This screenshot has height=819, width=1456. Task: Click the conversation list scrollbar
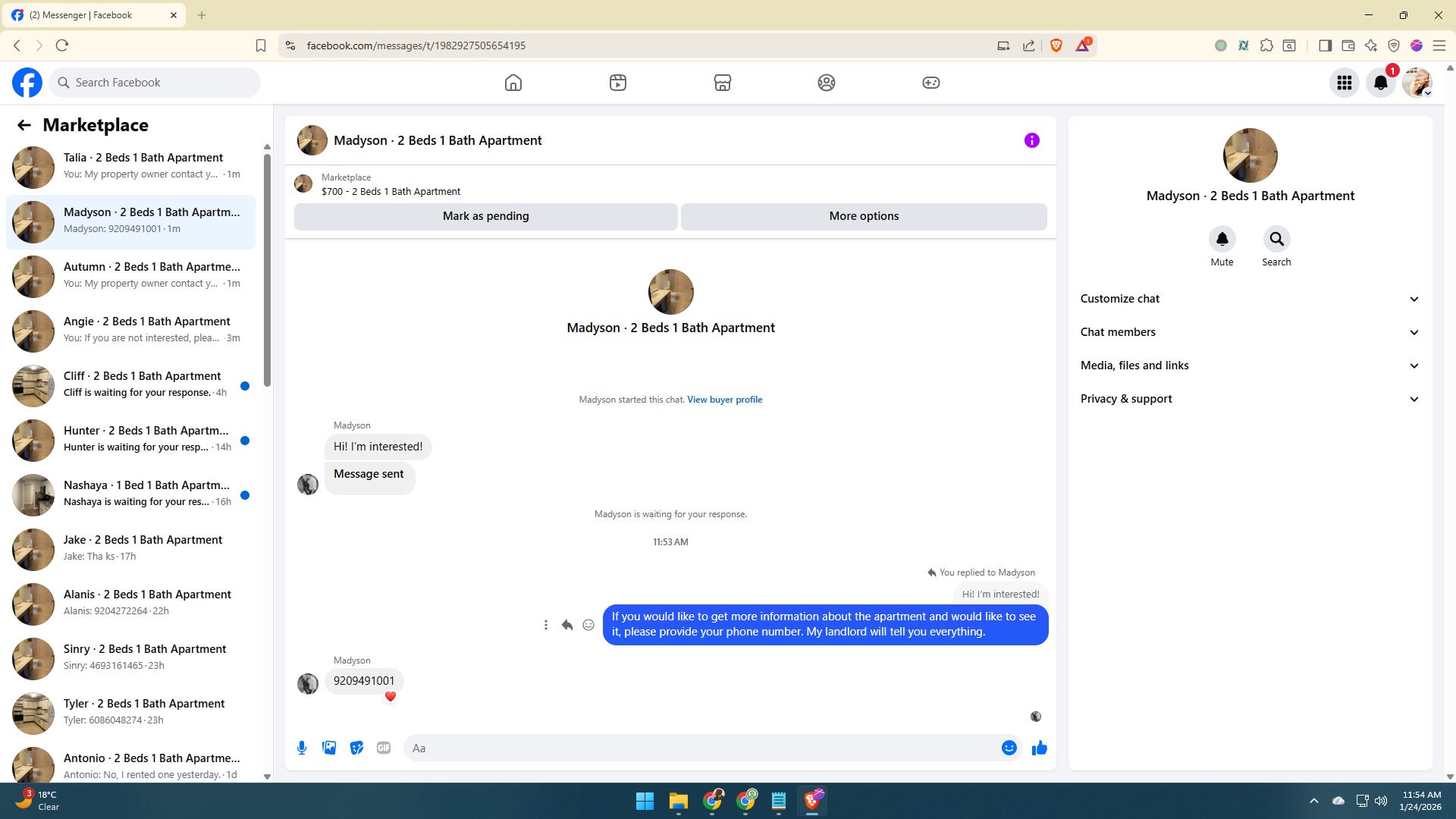pyautogui.click(x=267, y=269)
